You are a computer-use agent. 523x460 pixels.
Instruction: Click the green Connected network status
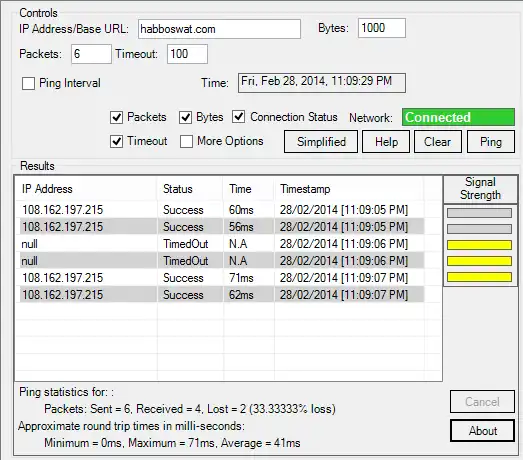(x=458, y=117)
